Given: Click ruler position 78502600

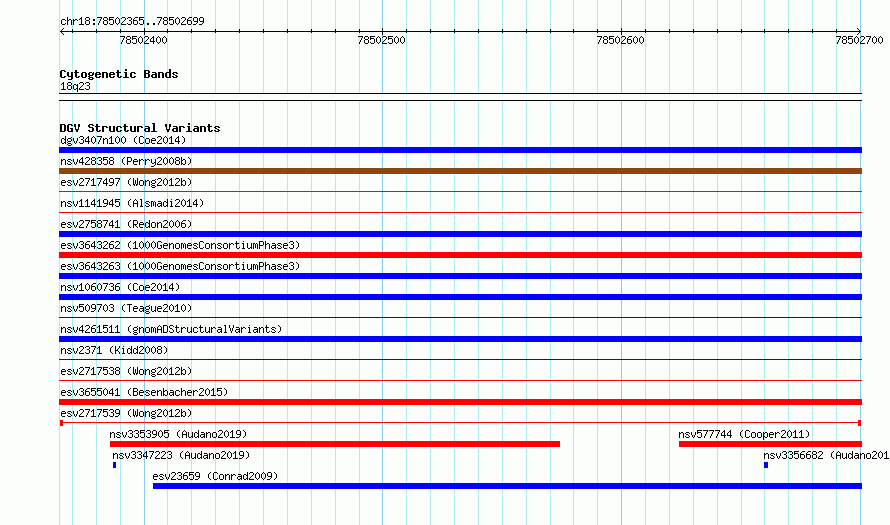Looking at the screenshot, I should point(620,40).
